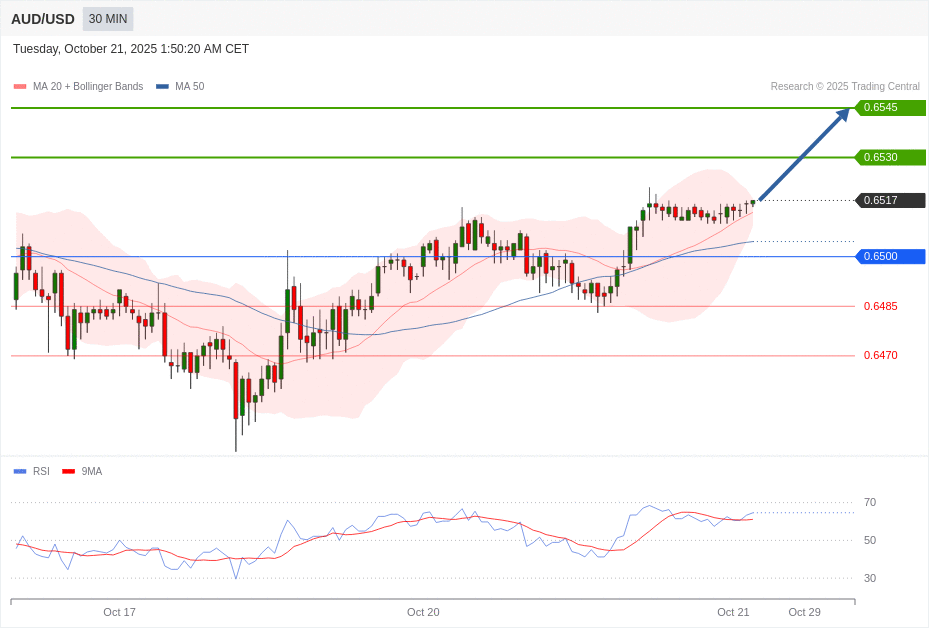Click the red 0.6485 support level label
The height and width of the screenshot is (629, 929).
tap(880, 306)
